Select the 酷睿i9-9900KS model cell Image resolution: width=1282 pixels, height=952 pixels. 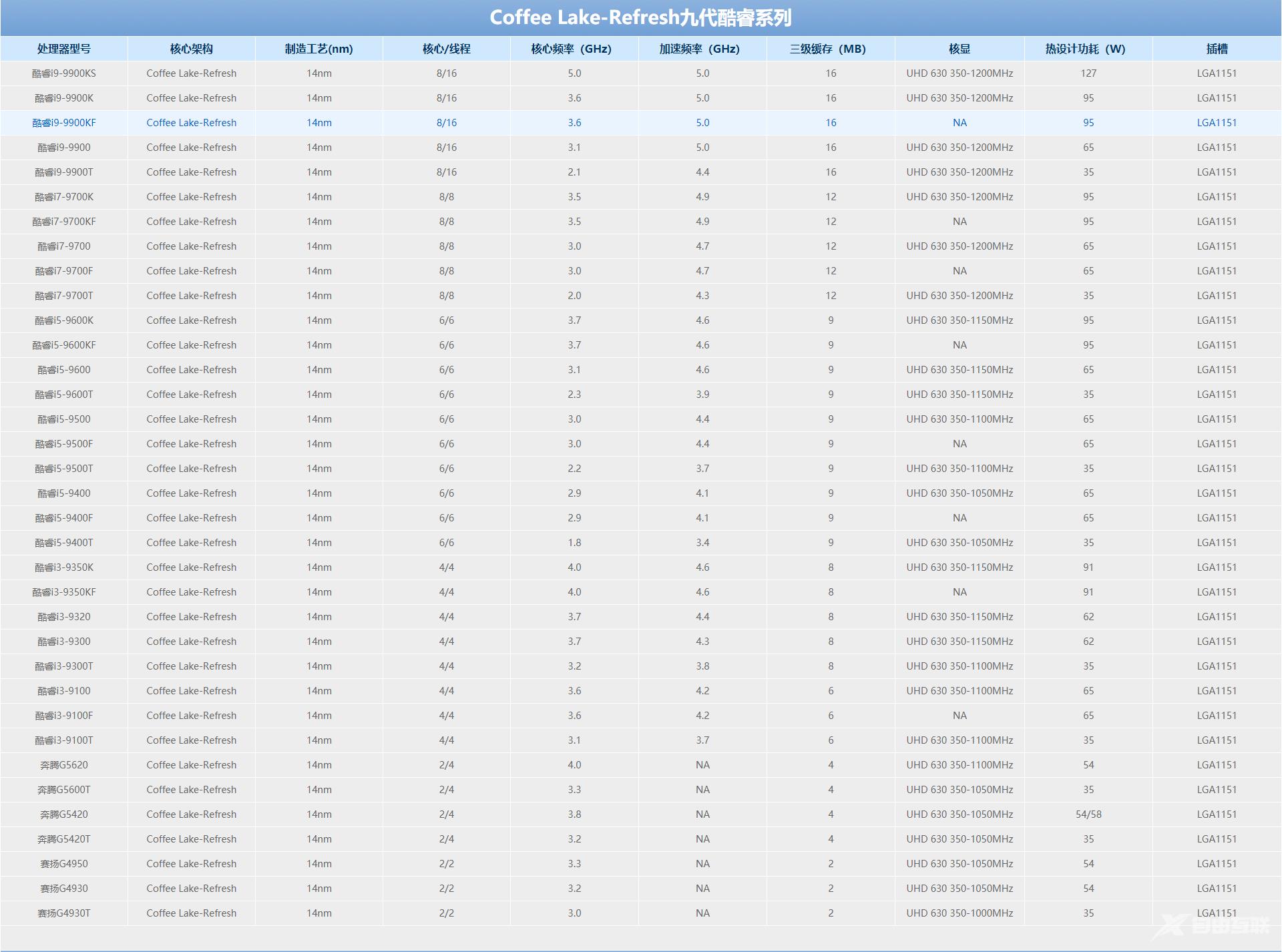click(64, 73)
